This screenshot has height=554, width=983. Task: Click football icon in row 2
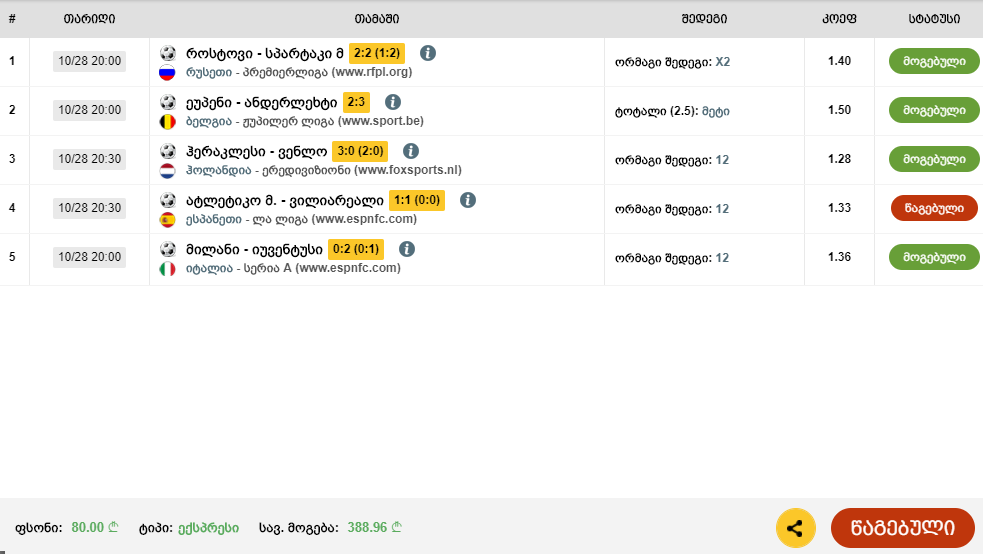[167, 102]
